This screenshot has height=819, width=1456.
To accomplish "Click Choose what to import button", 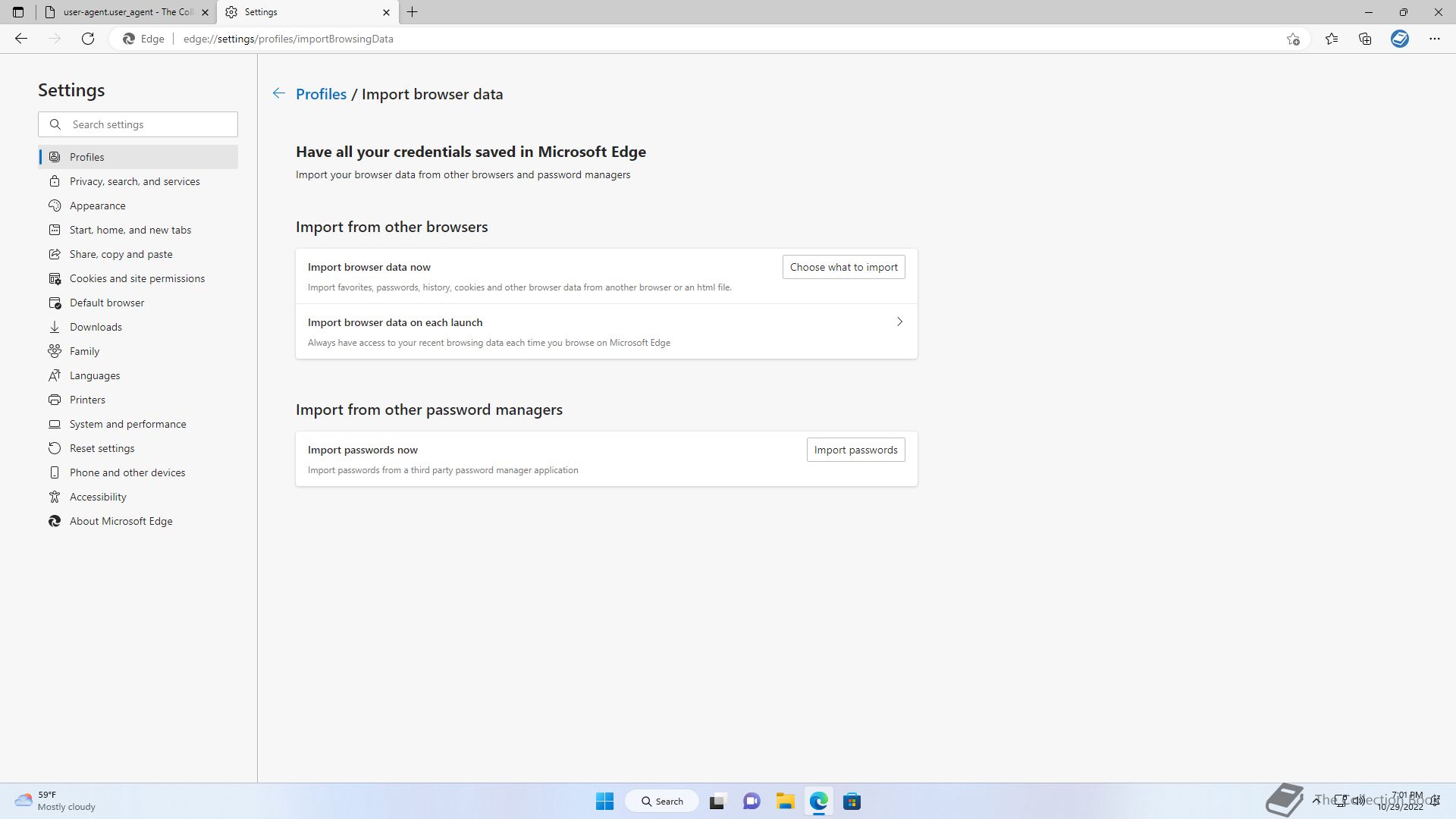I will point(843,267).
